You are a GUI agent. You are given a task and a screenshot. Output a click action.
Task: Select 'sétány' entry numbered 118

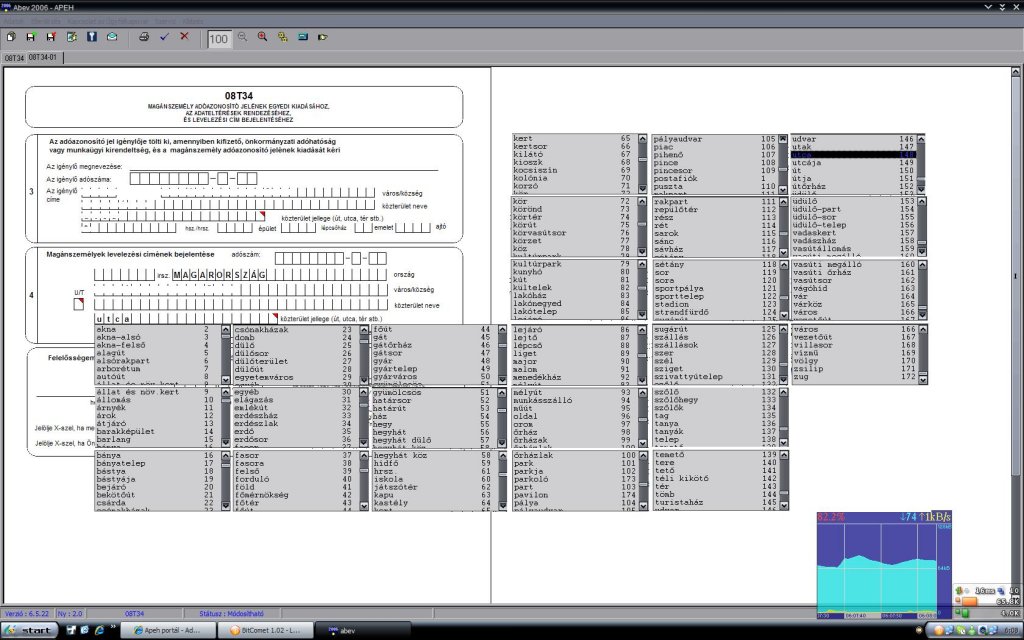point(714,264)
